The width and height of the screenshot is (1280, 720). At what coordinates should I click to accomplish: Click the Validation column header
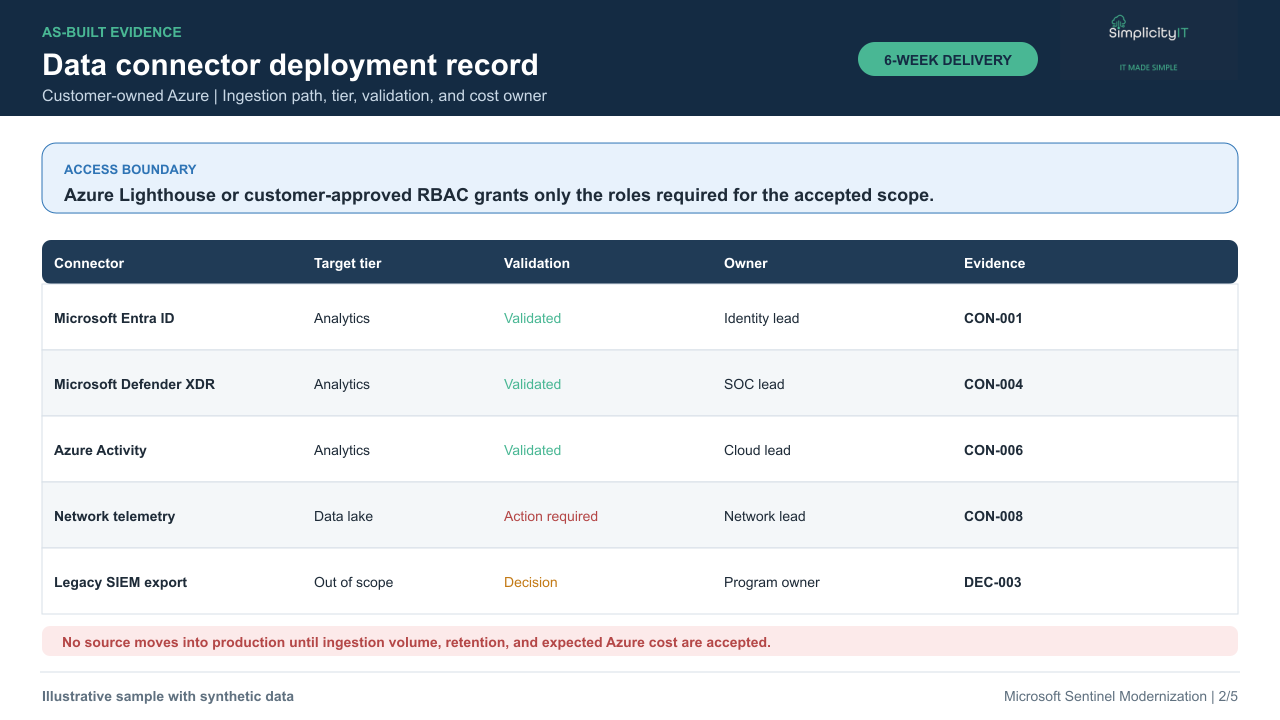point(537,263)
